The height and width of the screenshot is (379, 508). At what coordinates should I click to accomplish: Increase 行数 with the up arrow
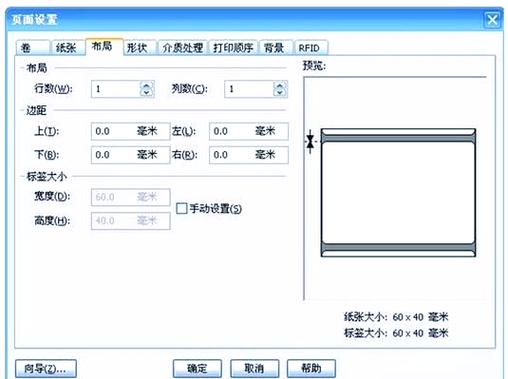(147, 86)
